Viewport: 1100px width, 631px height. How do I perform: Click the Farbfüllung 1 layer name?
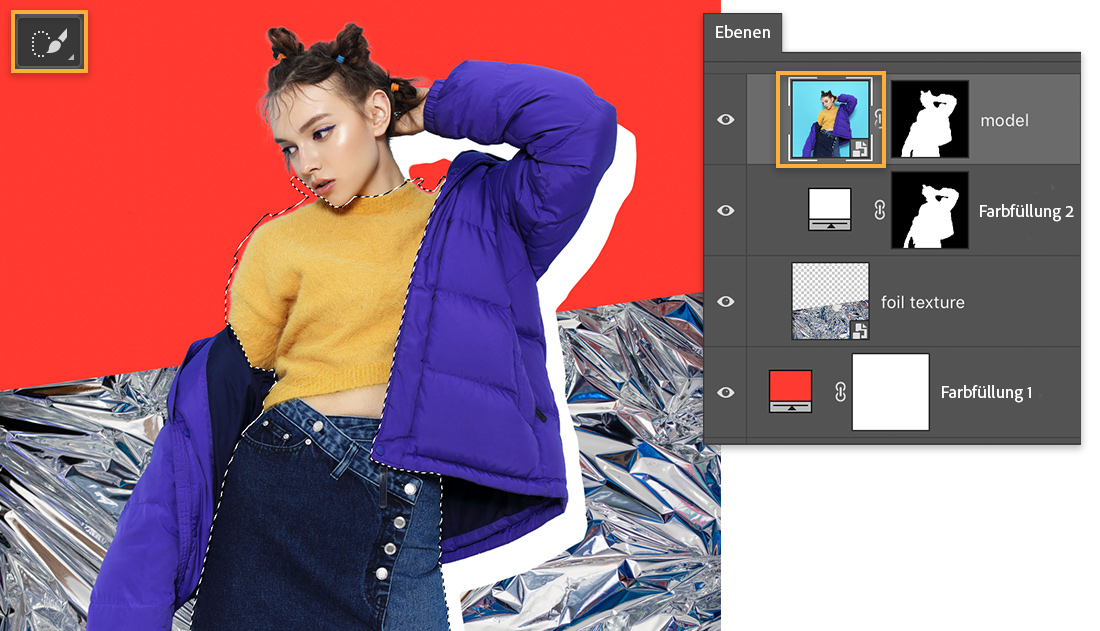[x=986, y=392]
